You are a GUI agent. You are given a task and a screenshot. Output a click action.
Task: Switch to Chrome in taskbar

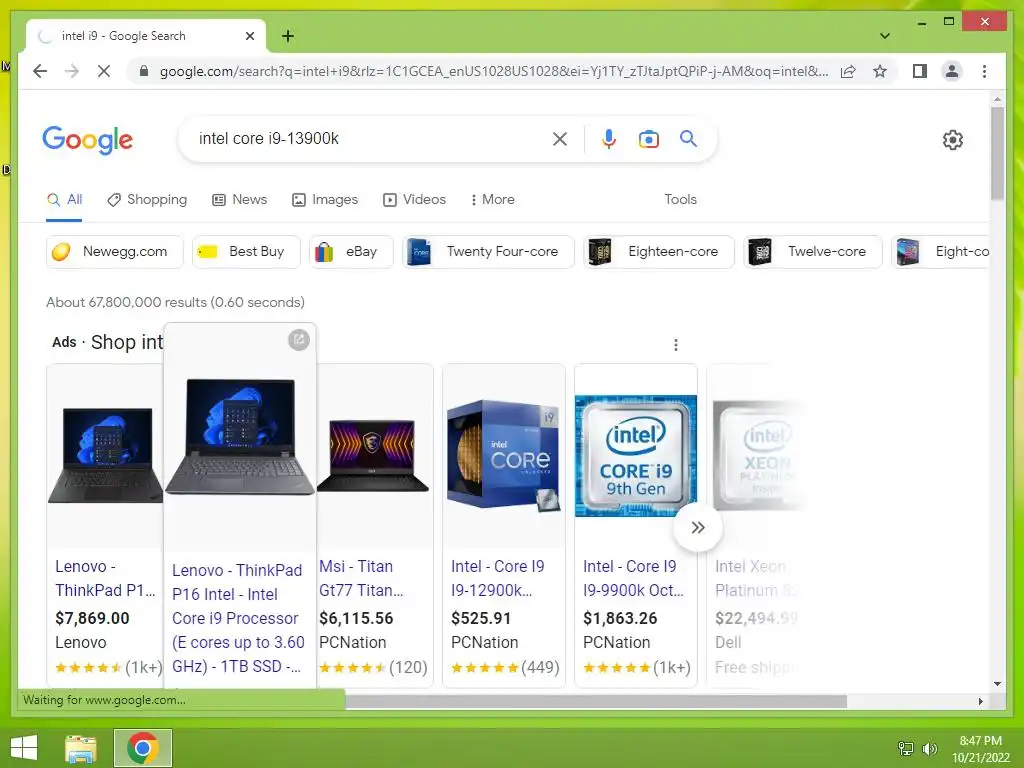click(x=143, y=748)
